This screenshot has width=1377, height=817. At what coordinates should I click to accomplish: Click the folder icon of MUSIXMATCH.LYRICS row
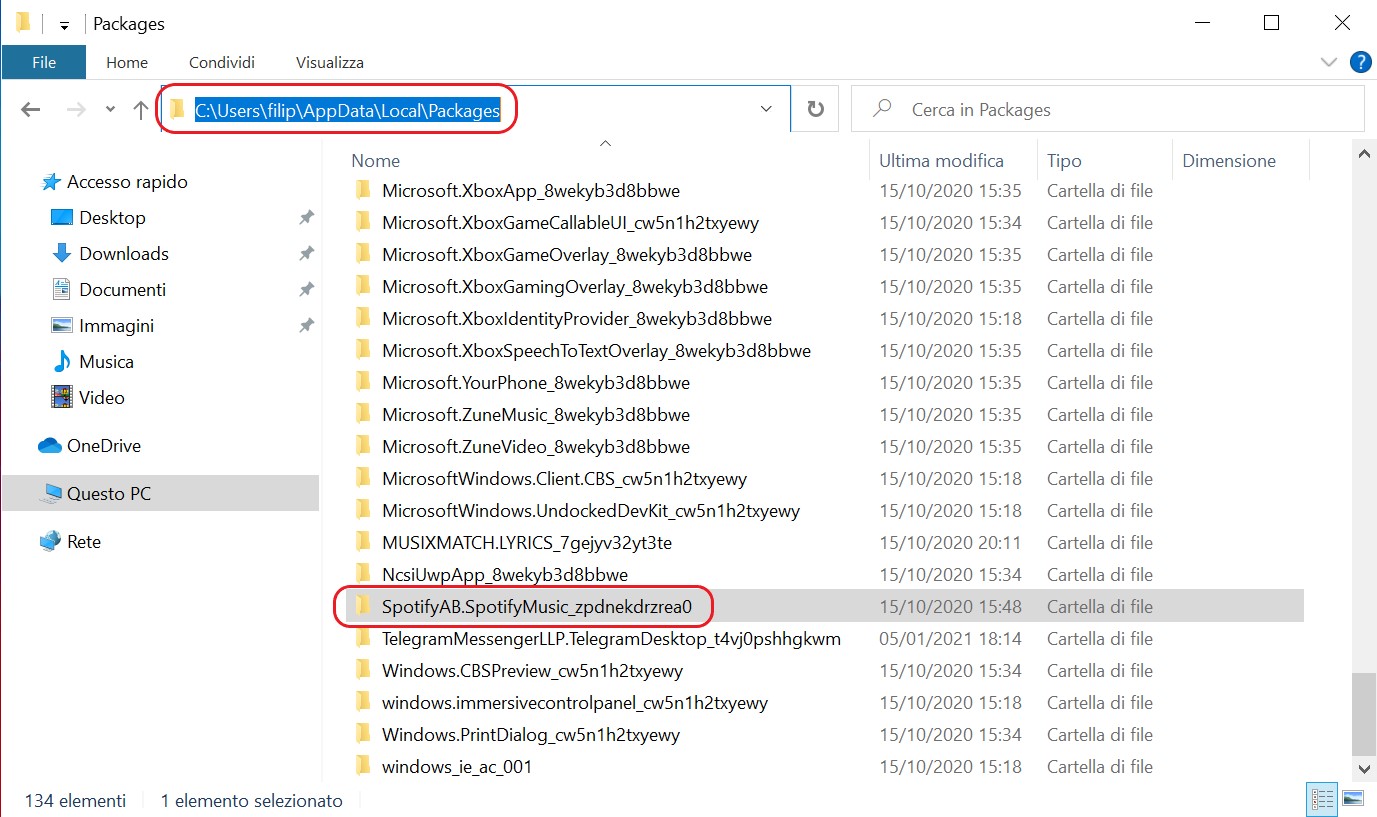(363, 542)
